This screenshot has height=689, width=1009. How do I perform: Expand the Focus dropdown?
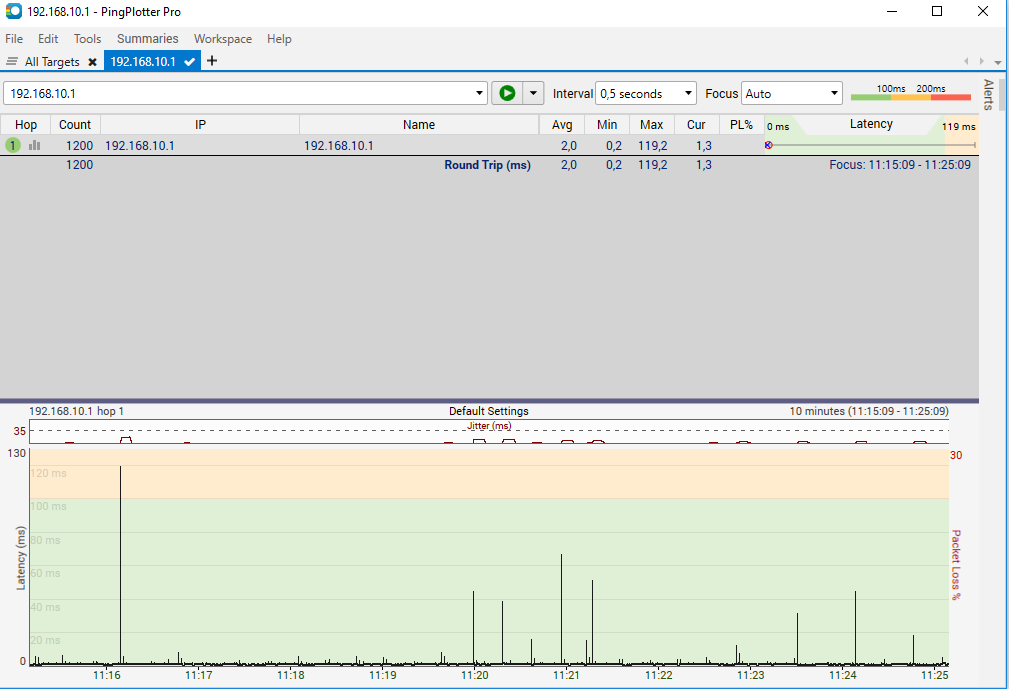pyautogui.click(x=834, y=93)
